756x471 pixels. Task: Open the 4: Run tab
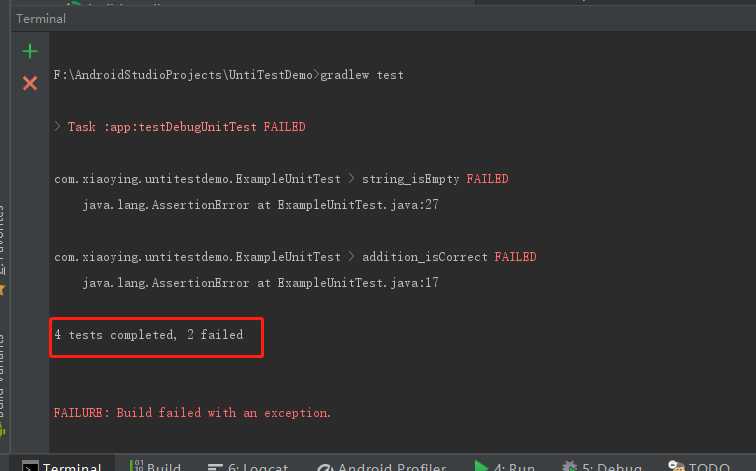point(504,466)
